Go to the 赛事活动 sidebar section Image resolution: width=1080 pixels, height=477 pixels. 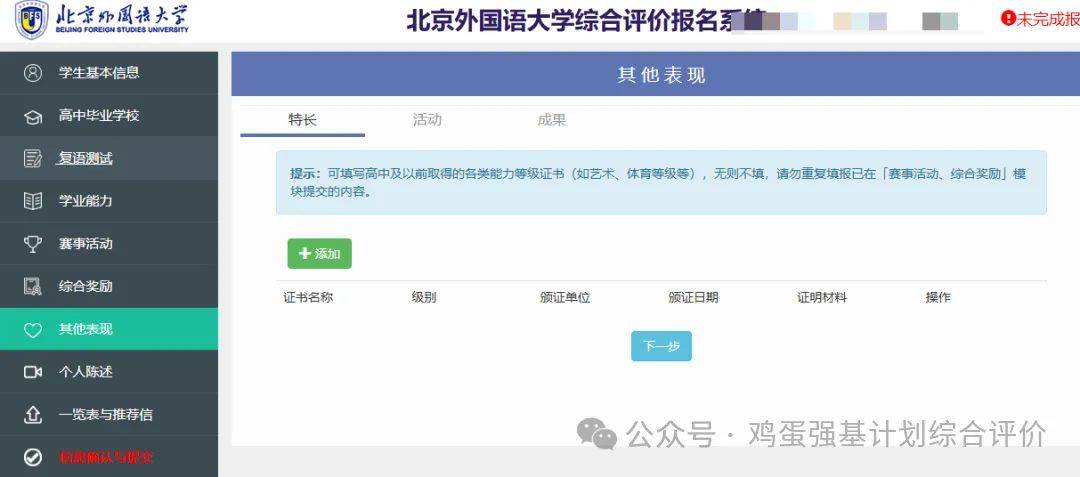click(x=86, y=244)
